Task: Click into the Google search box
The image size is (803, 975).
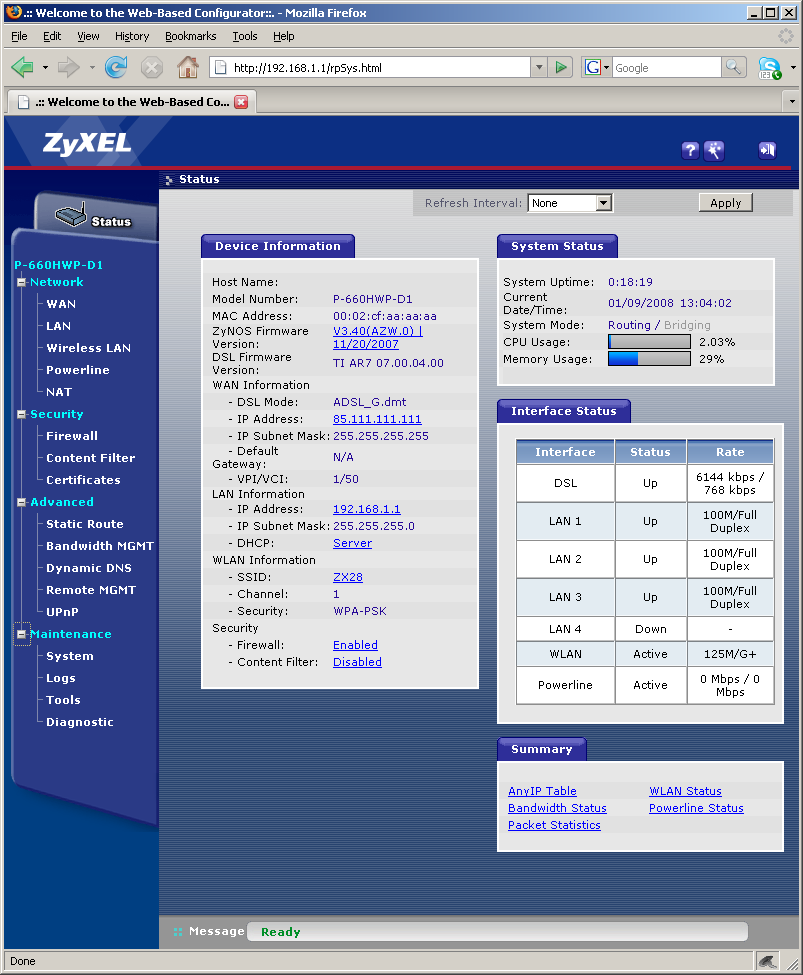Action: tap(666, 67)
